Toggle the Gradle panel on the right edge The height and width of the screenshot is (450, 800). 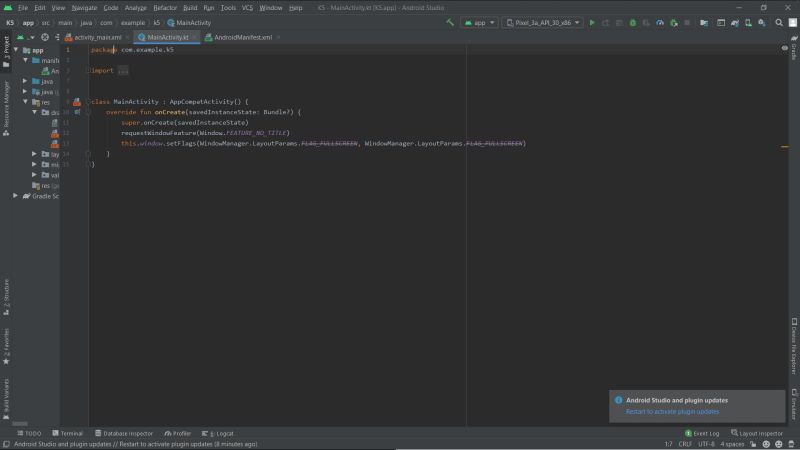(x=794, y=47)
